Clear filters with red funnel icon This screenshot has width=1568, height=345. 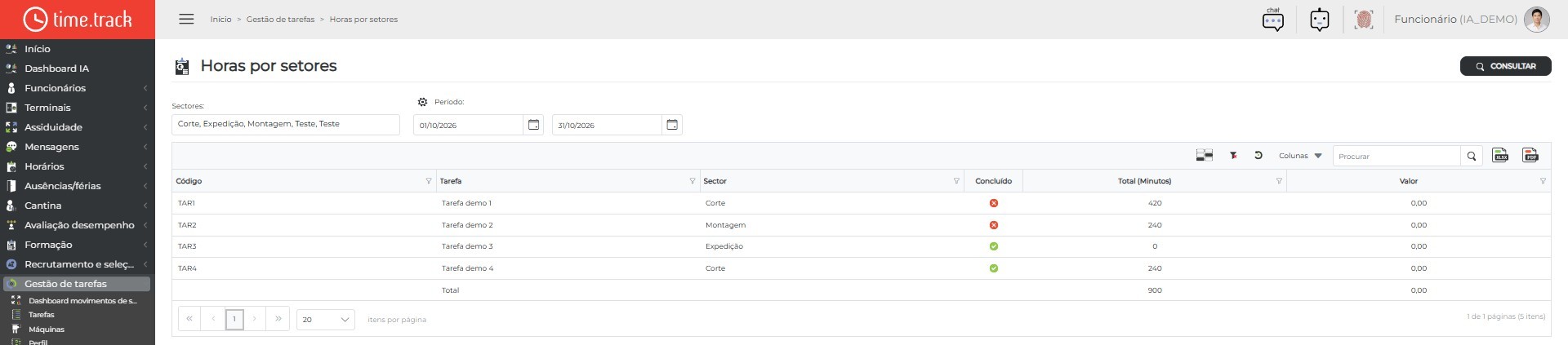[x=1233, y=155]
